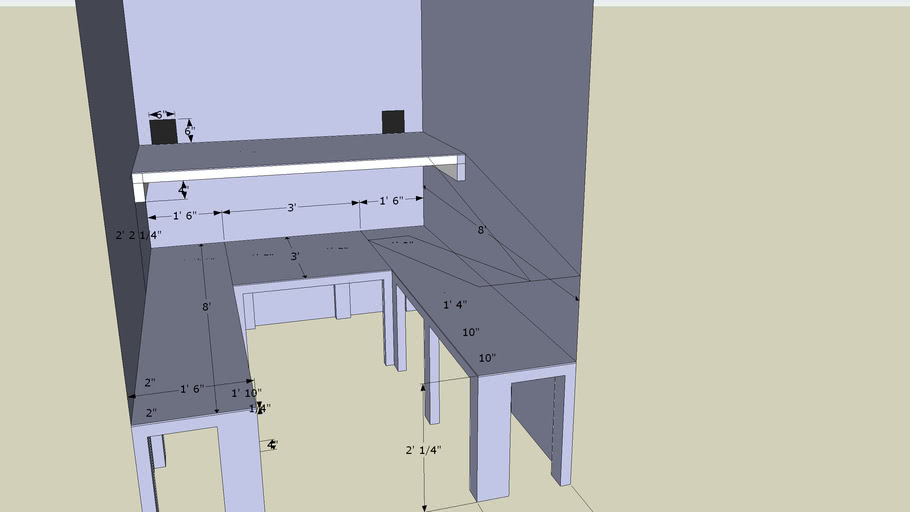Image resolution: width=910 pixels, height=512 pixels.
Task: Select the "6"" label right of left black square
Action: coord(189,131)
